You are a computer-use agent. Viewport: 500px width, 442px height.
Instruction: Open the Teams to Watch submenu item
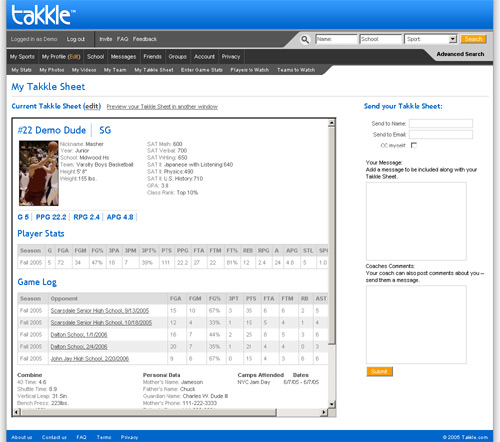pos(296,70)
